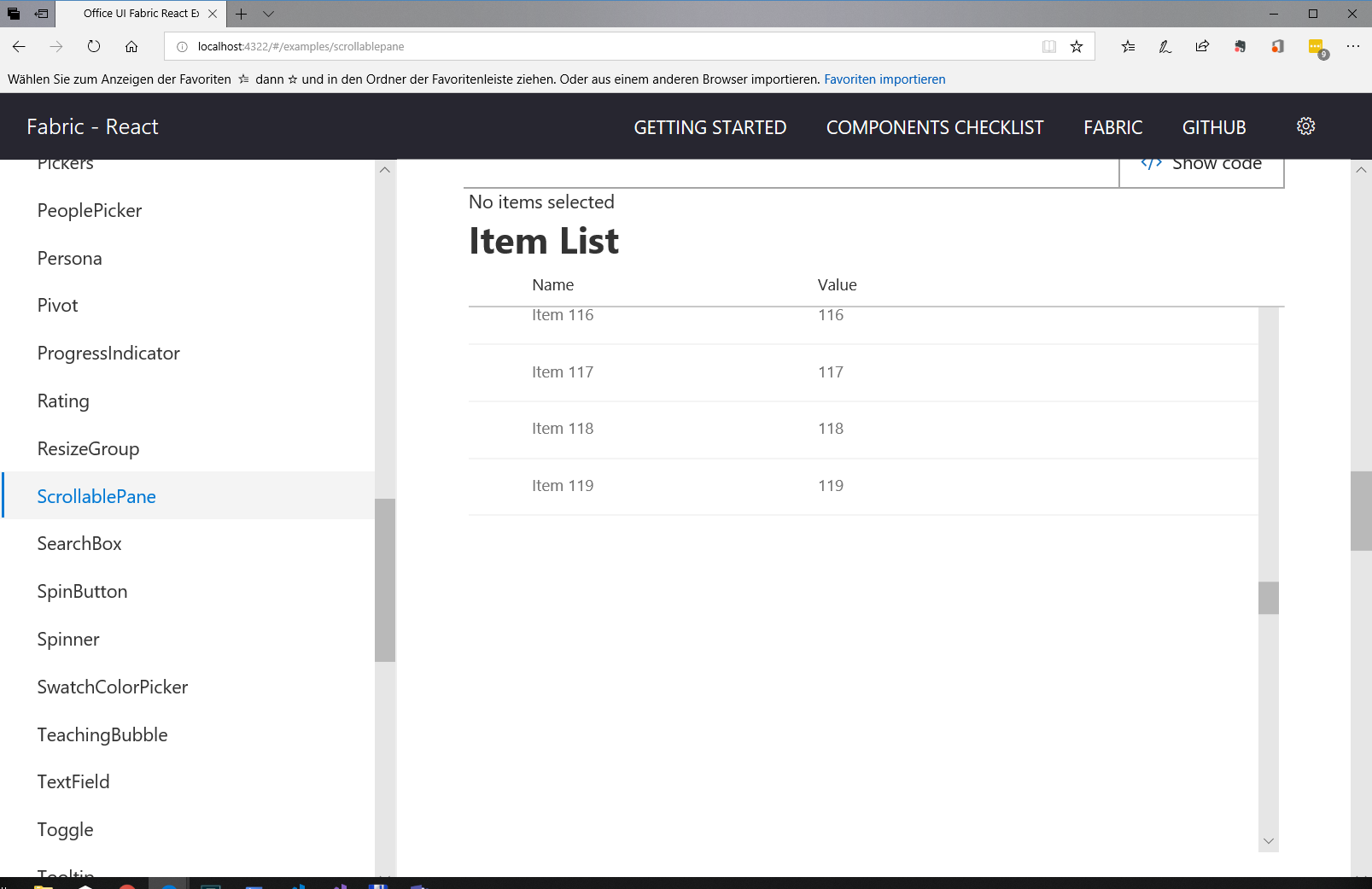Star this page as favorite

(x=1077, y=46)
